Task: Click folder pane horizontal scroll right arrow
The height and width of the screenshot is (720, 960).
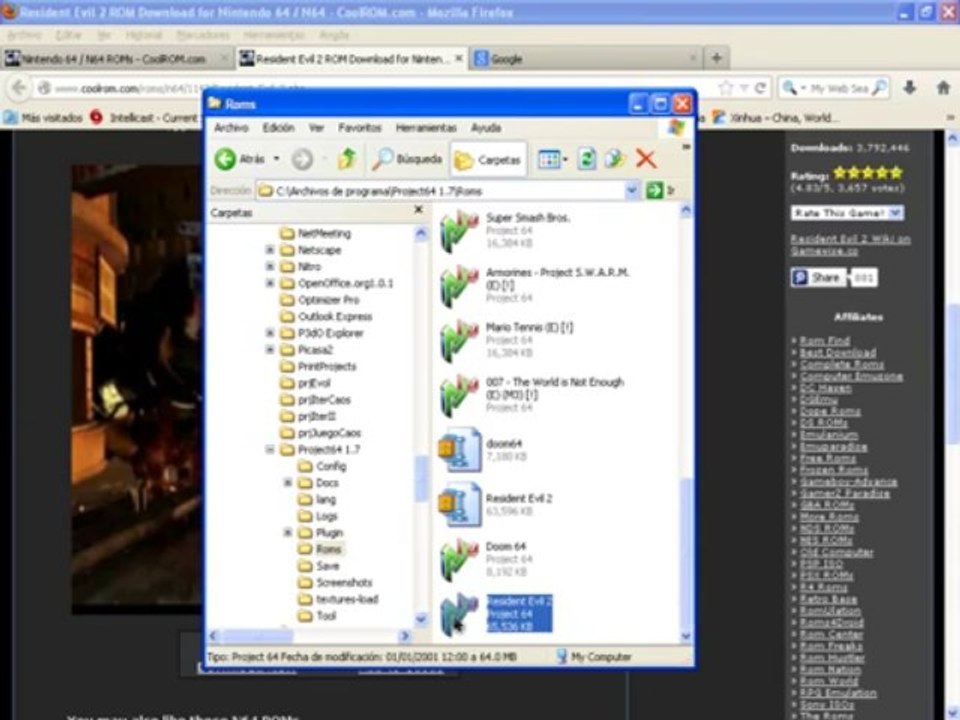Action: coord(405,636)
